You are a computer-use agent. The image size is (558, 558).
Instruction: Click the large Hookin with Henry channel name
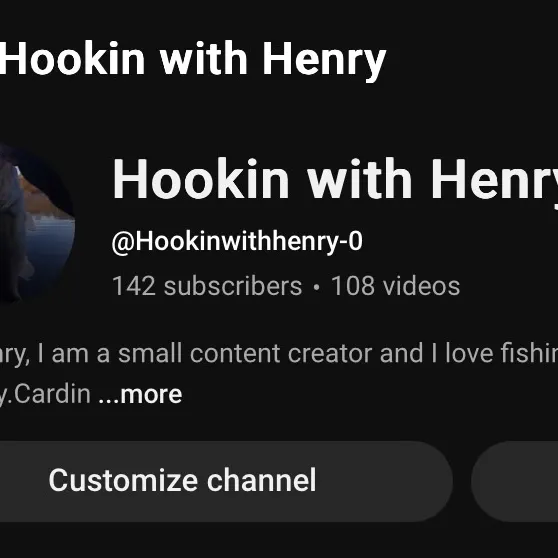click(x=335, y=179)
